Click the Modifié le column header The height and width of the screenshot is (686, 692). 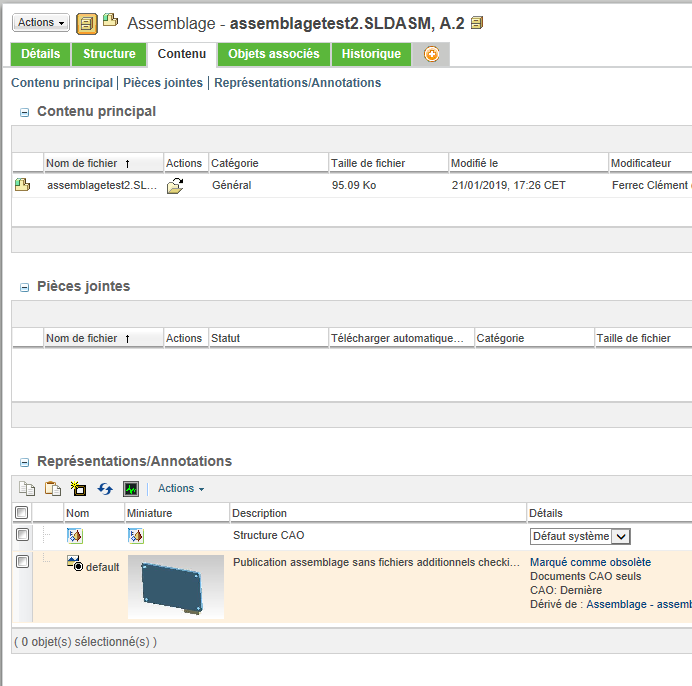[x=528, y=163]
